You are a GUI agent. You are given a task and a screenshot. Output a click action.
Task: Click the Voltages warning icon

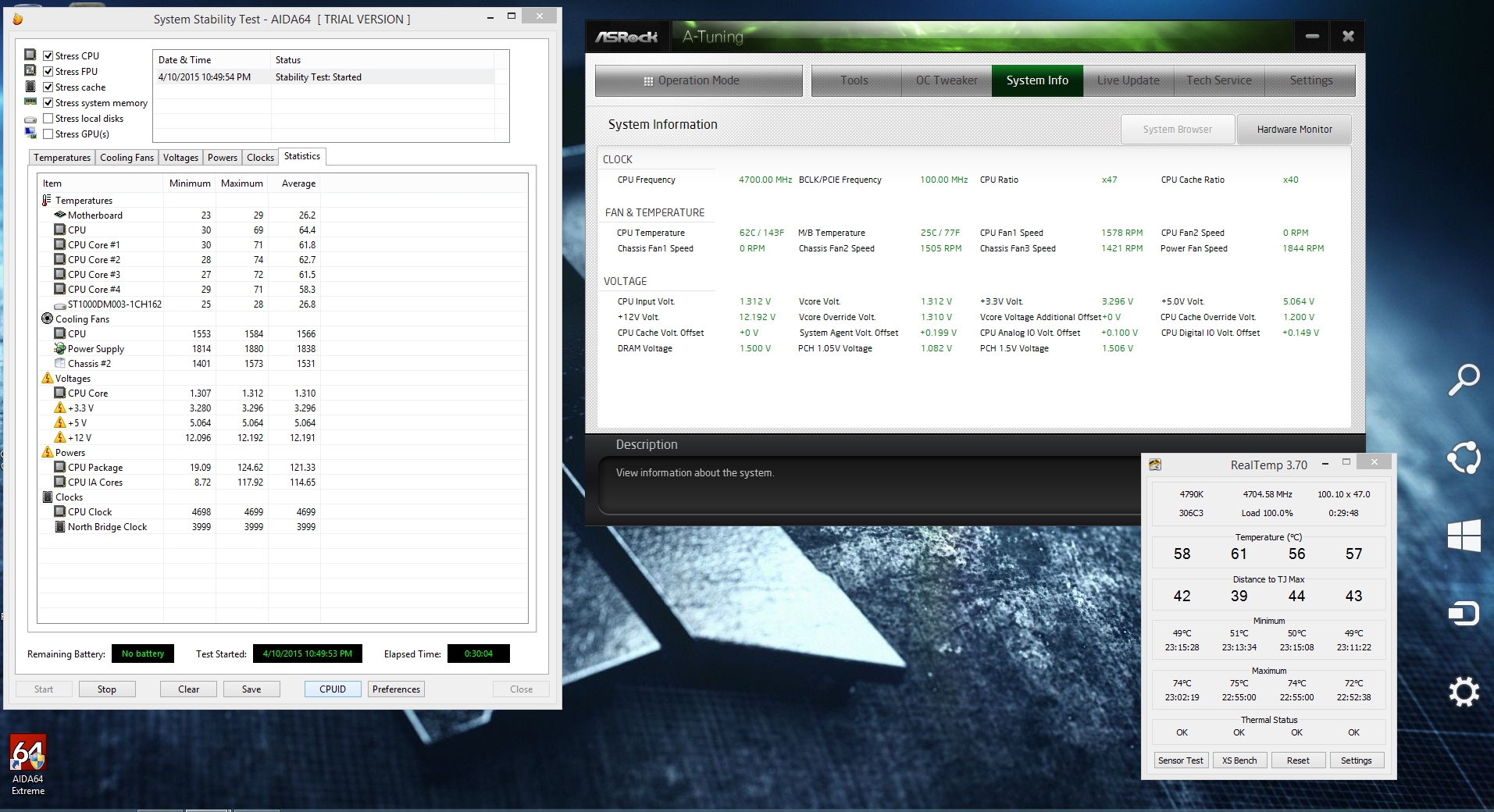pyautogui.click(x=47, y=379)
